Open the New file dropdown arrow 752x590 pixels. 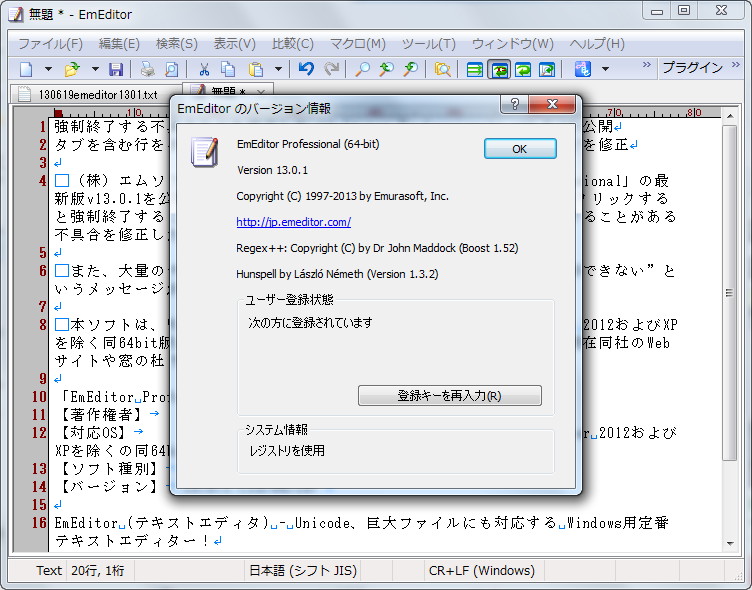tap(48, 69)
